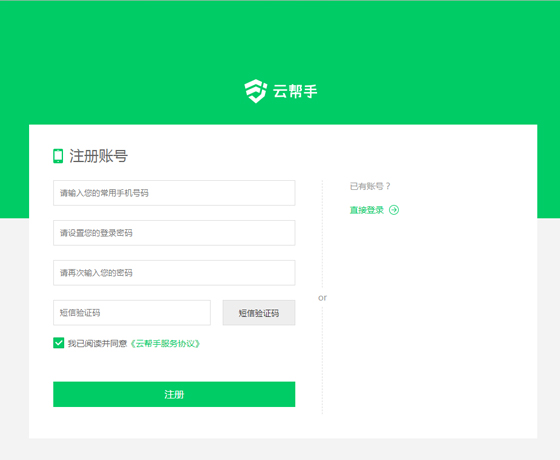The image size is (560, 460).
Task: Click the 云帮手 shield logo icon
Action: pos(256,91)
